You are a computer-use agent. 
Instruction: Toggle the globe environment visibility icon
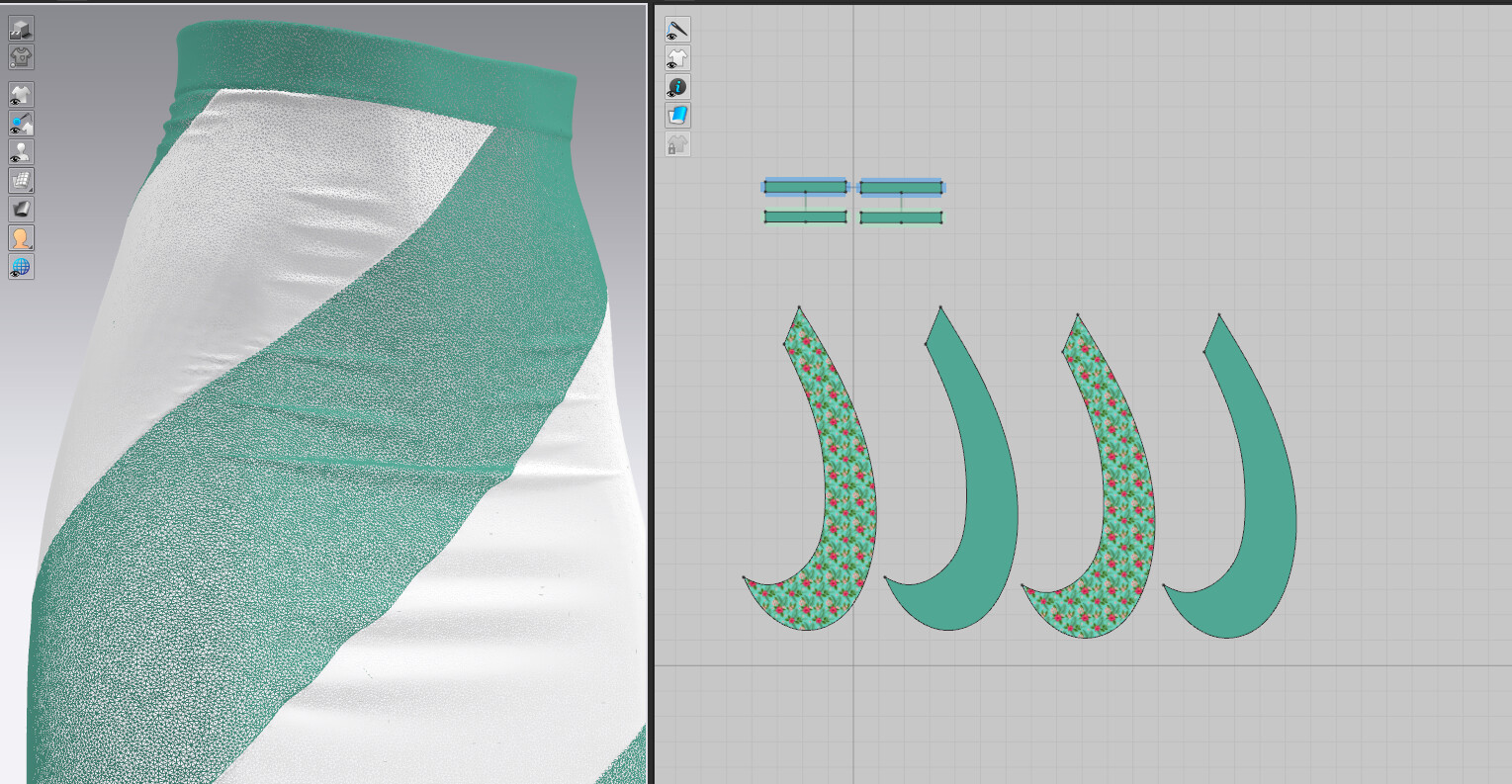21,266
